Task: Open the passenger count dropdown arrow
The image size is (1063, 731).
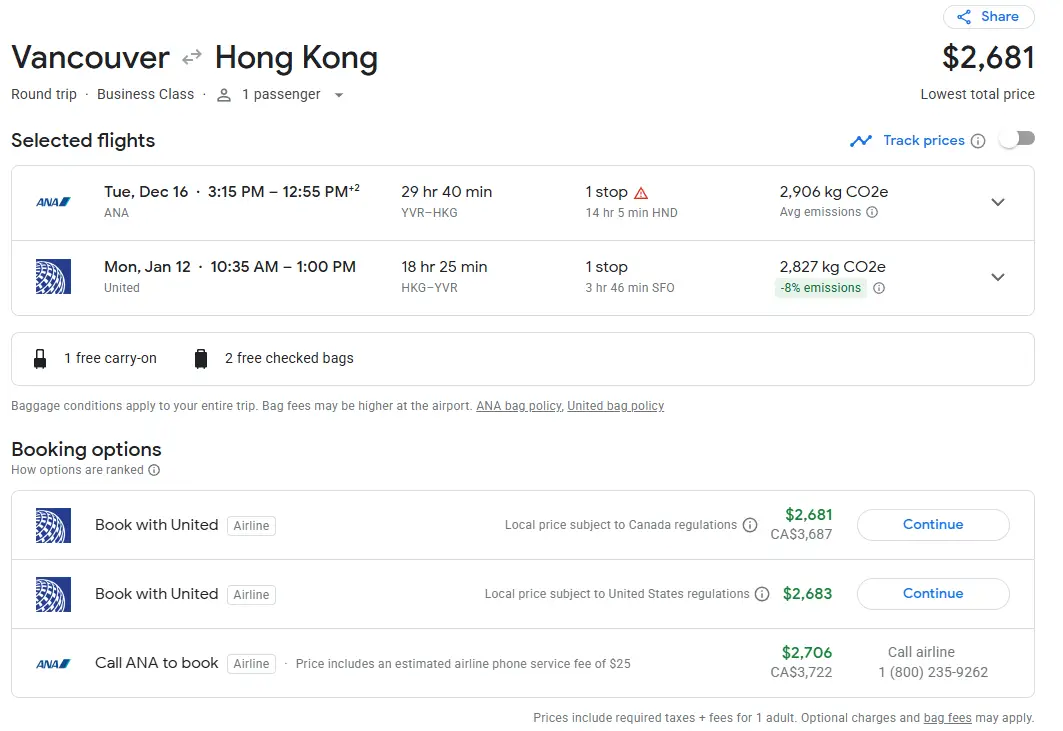Action: [x=339, y=95]
